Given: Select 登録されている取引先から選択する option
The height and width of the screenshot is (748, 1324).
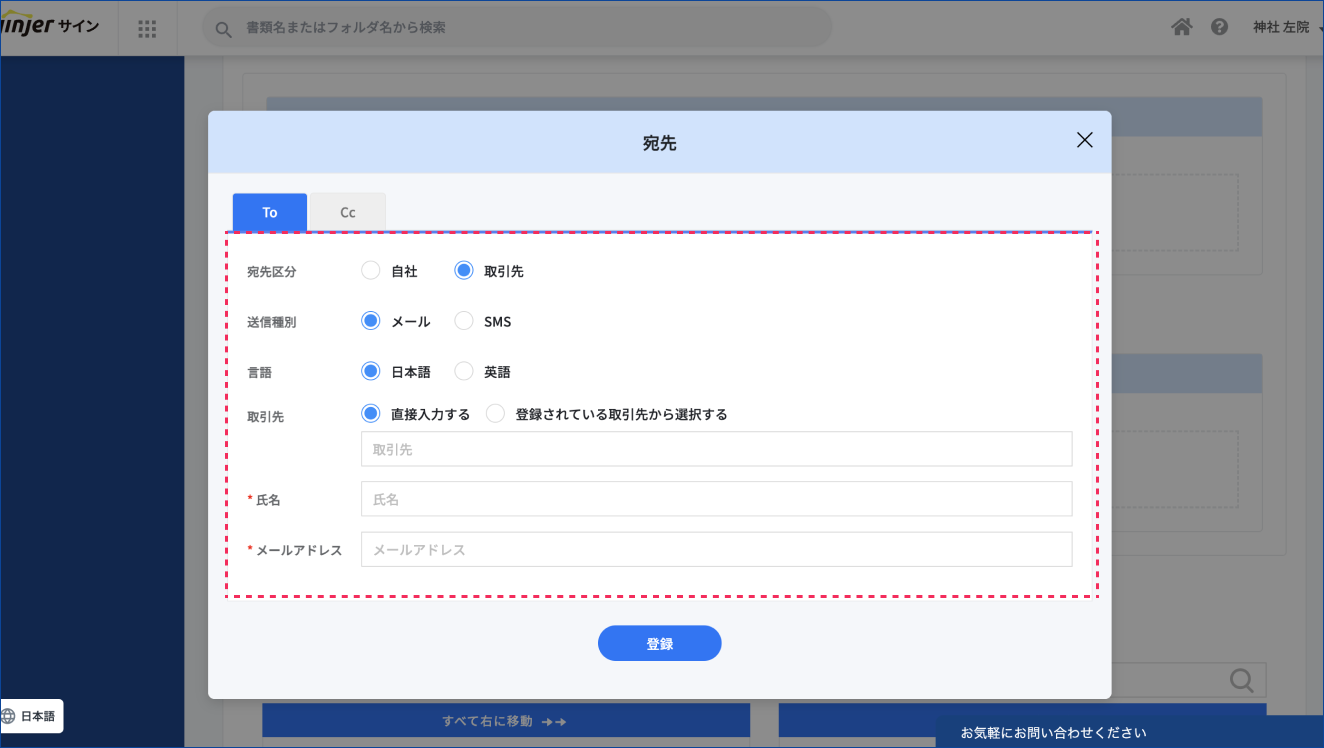Looking at the screenshot, I should tap(496, 414).
